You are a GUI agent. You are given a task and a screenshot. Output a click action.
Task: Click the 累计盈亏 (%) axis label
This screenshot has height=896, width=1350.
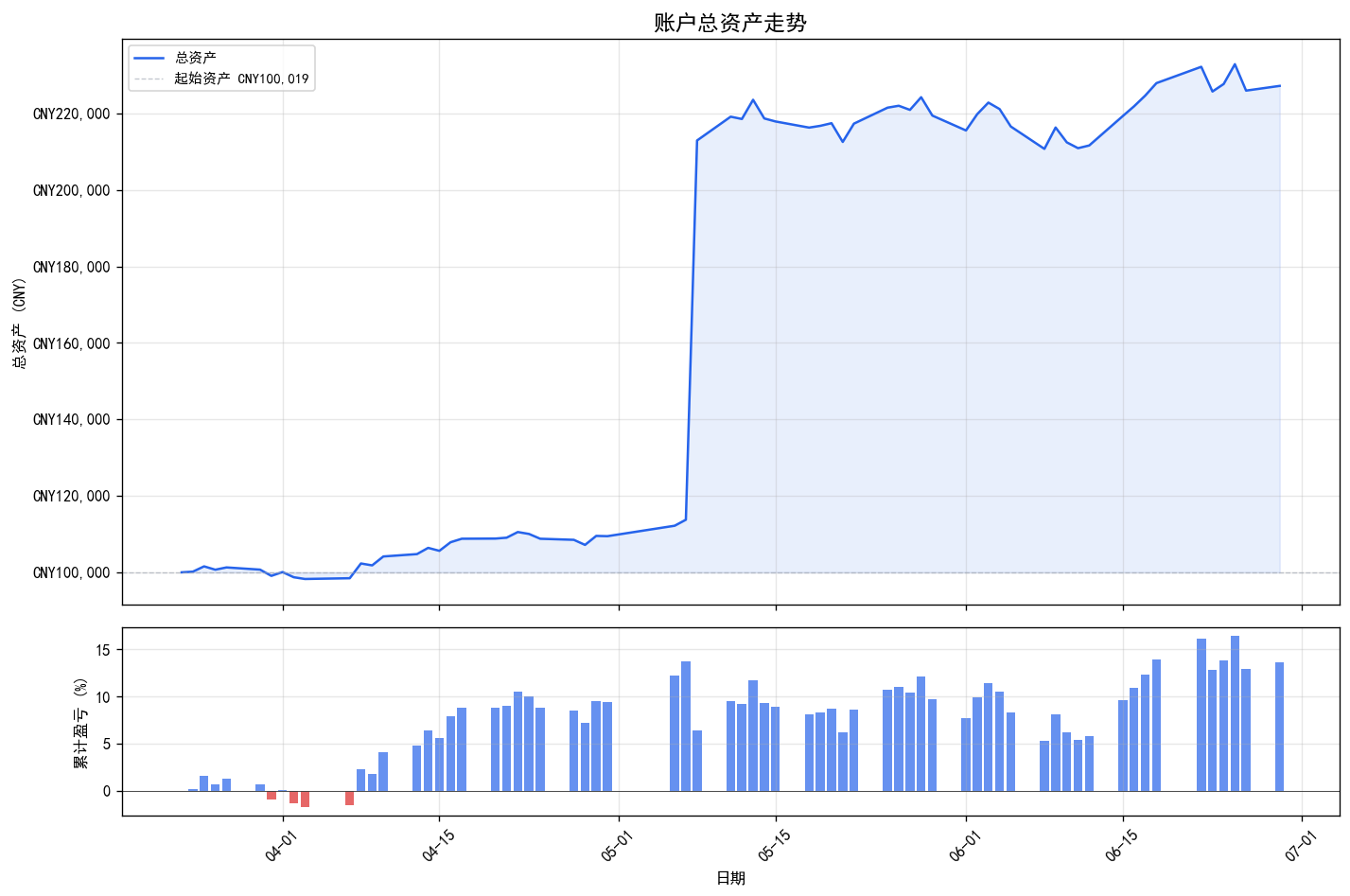point(81,722)
